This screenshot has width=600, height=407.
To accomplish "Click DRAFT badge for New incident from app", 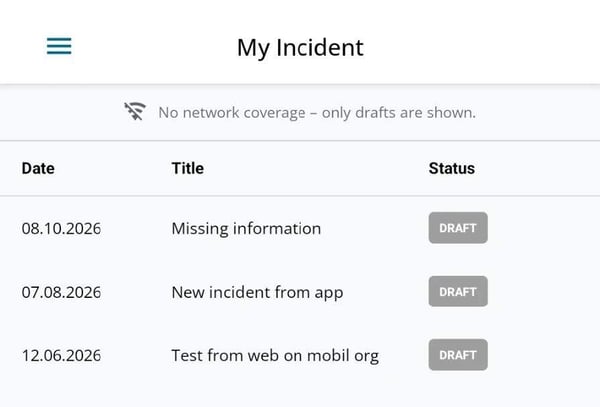I will tap(458, 291).
